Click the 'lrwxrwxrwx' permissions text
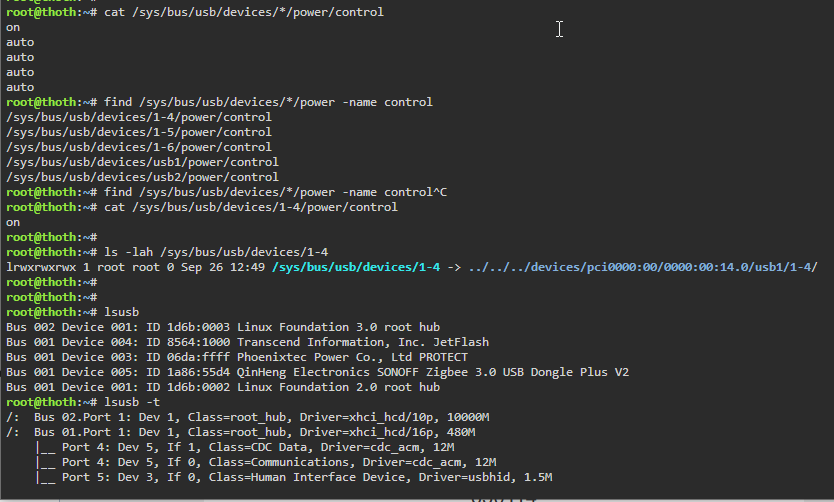Viewport: 834px width, 502px height. [41, 267]
